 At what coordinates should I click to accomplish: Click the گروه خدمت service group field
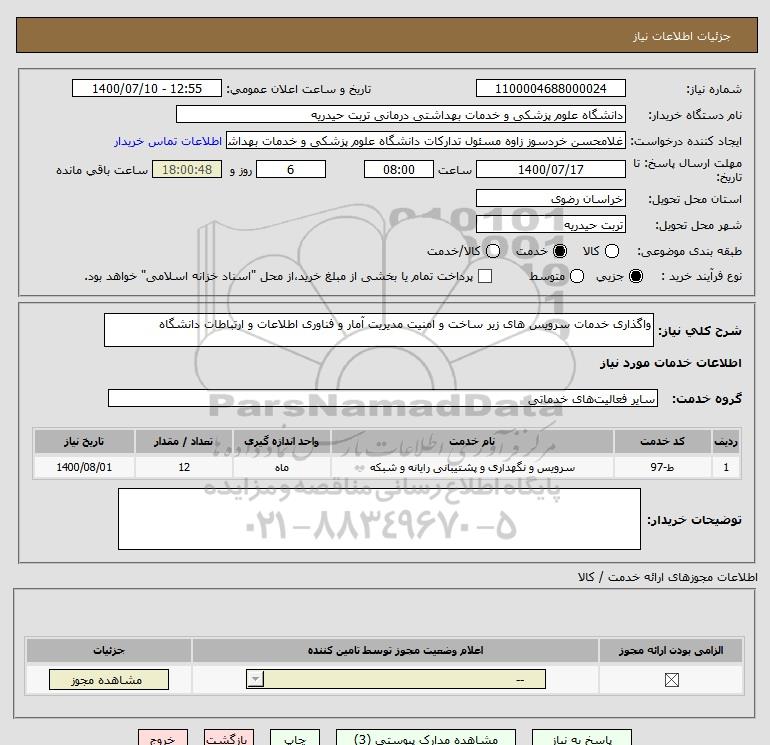click(383, 398)
